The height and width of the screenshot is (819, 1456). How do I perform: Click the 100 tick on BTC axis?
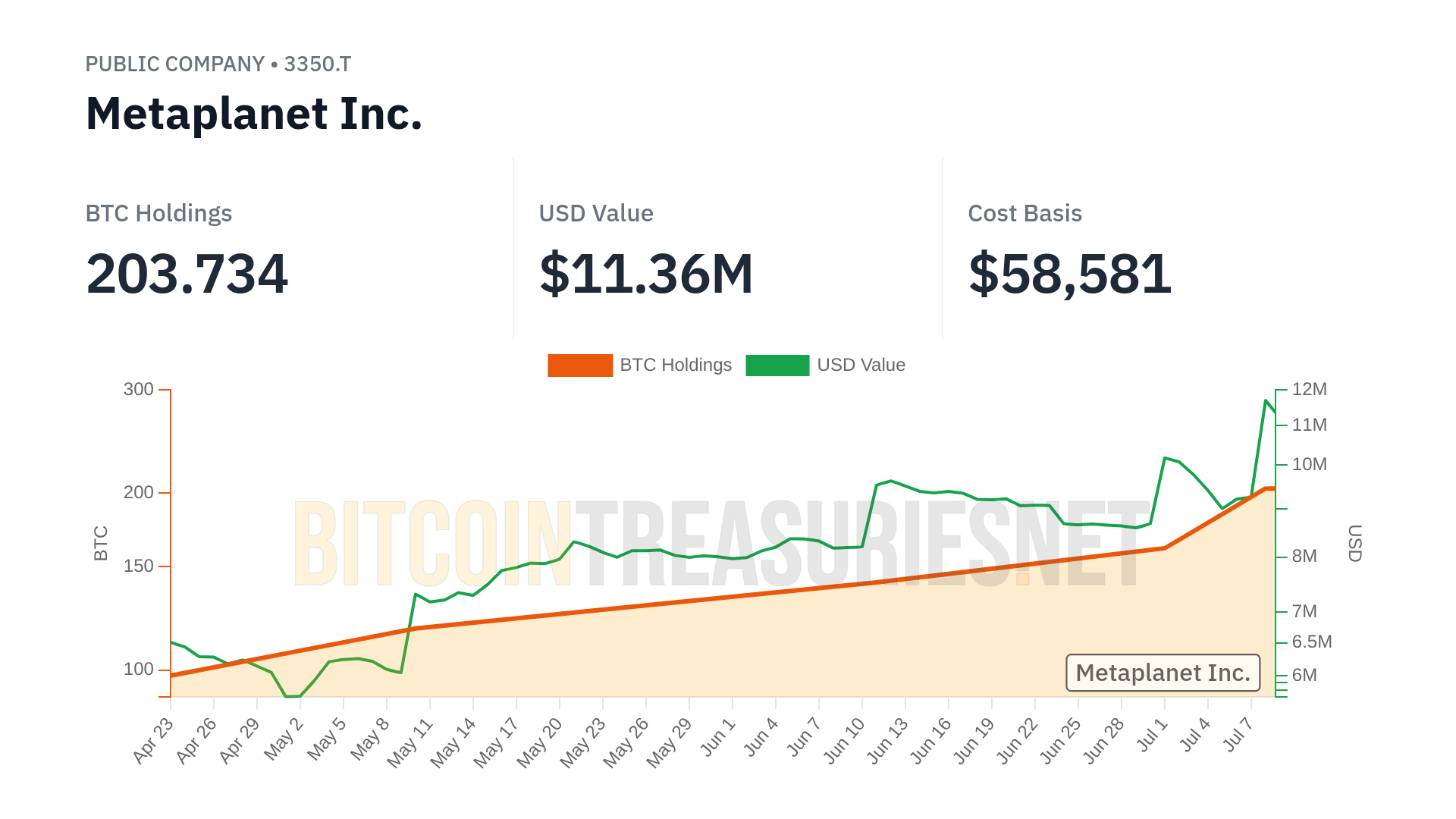point(139,670)
